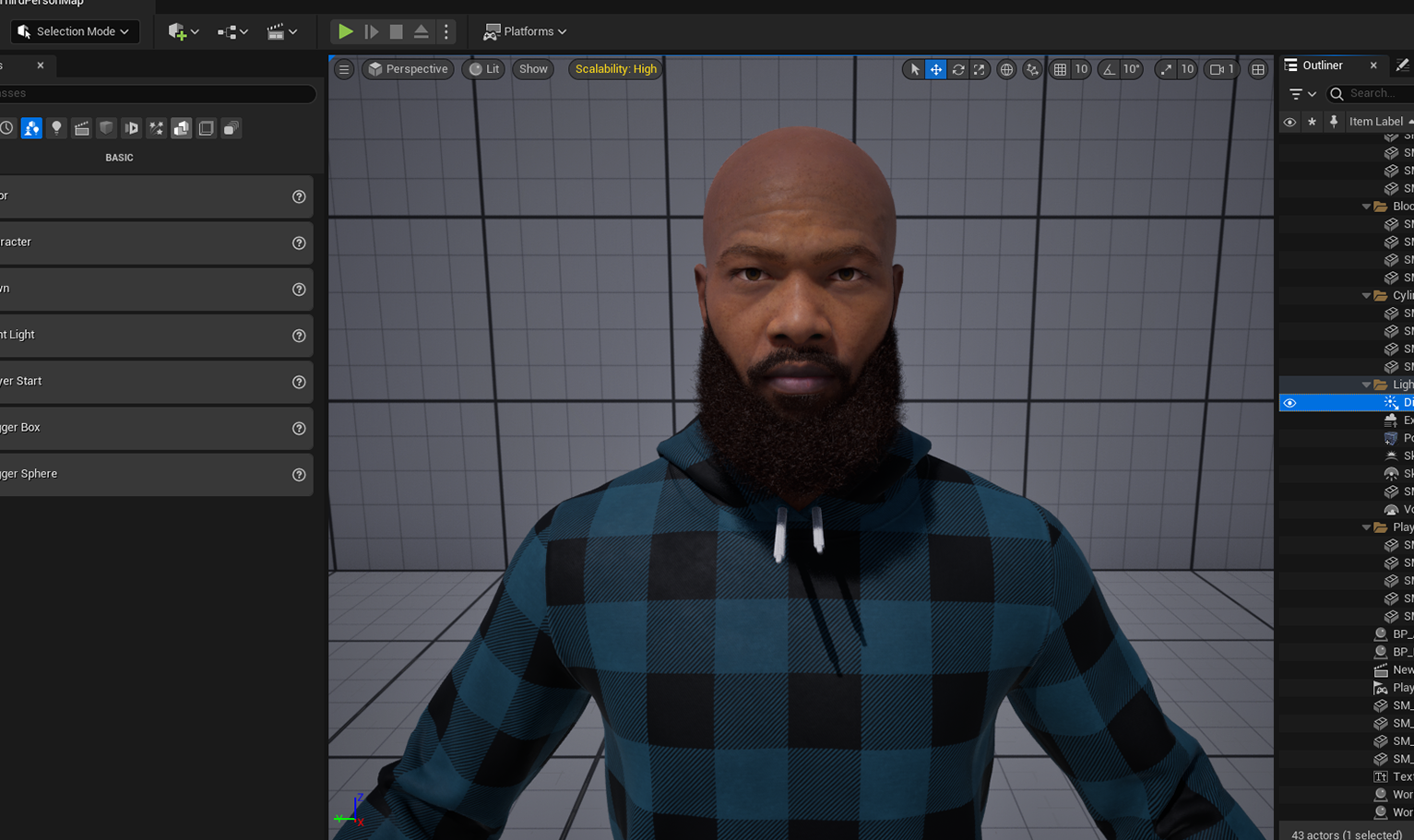Image resolution: width=1414 pixels, height=840 pixels.
Task: Open rotation snap value 10°
Action: [x=1132, y=69]
